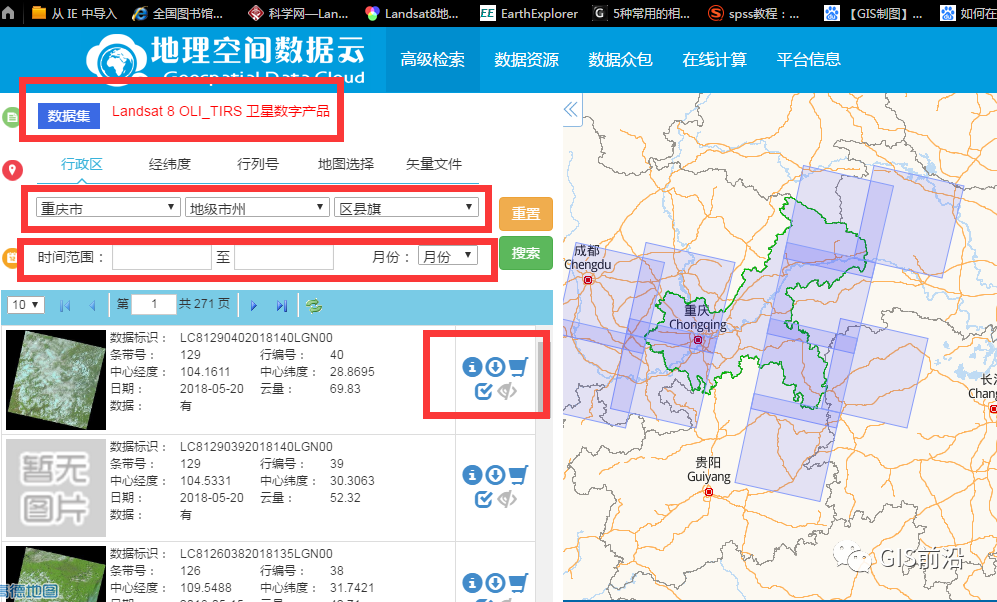Open the 平台信息 menu
997x602 pixels.
pos(809,60)
